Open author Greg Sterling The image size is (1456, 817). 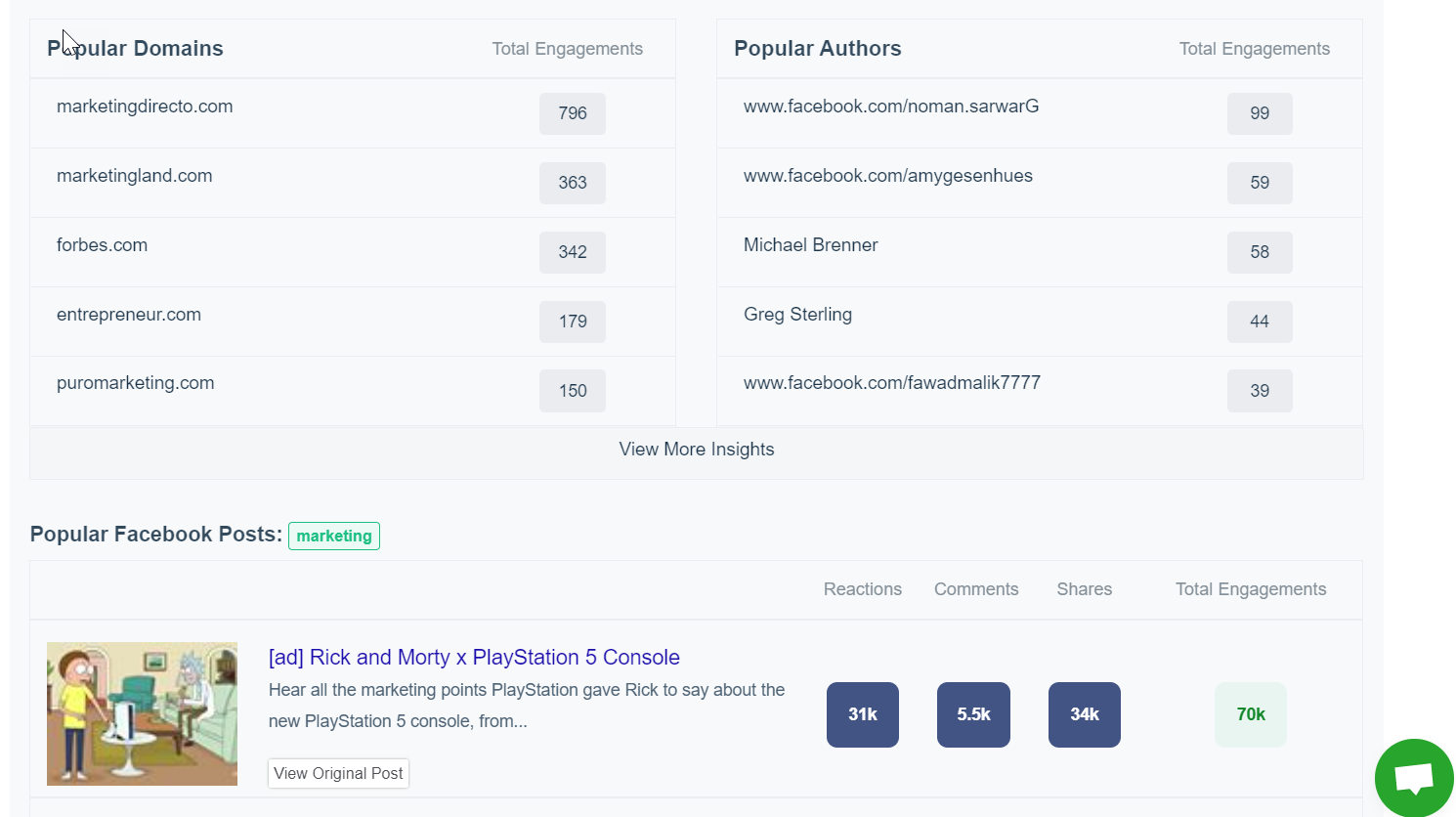(x=797, y=315)
